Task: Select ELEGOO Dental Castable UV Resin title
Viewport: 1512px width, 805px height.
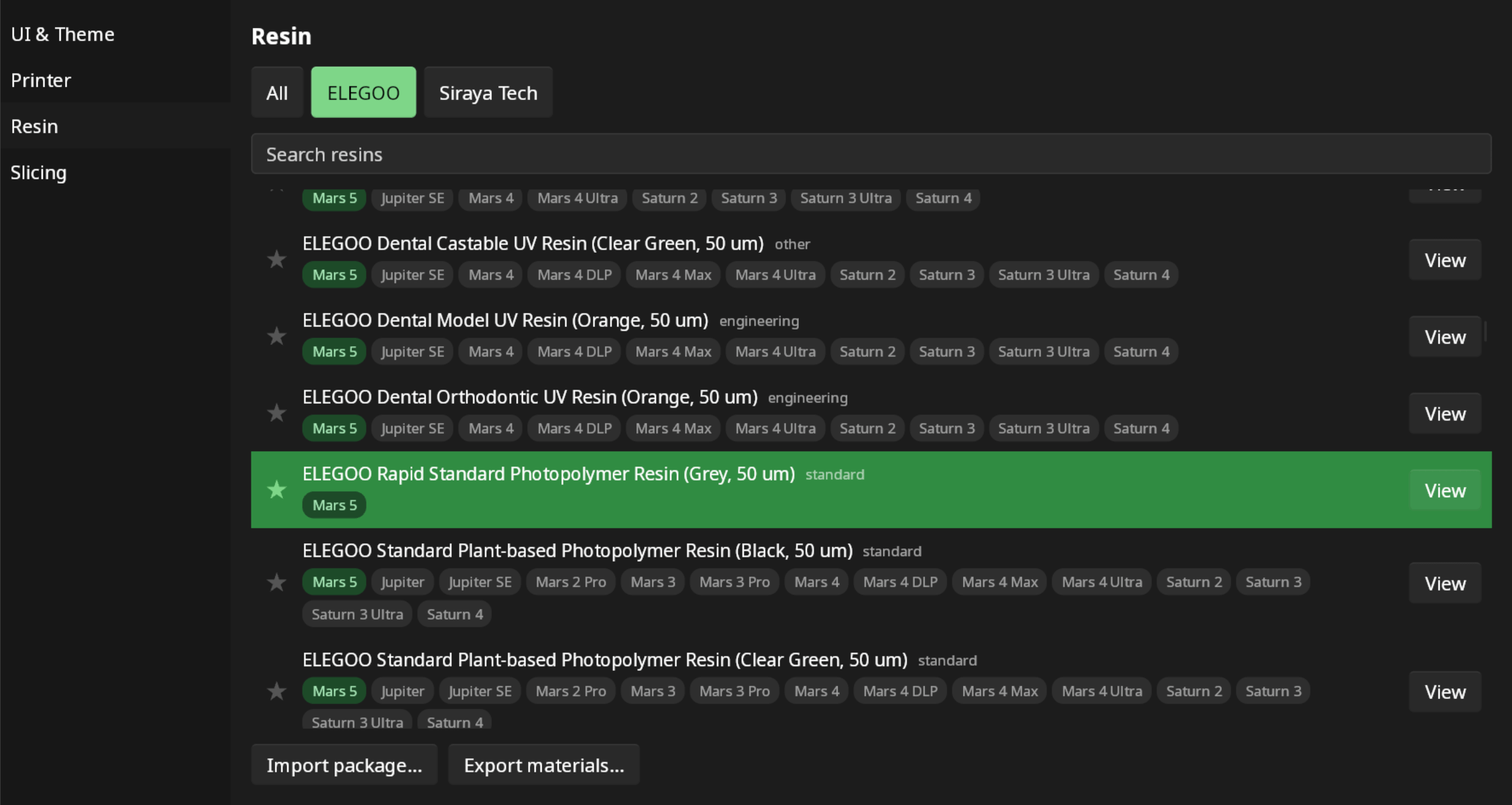Action: point(533,244)
